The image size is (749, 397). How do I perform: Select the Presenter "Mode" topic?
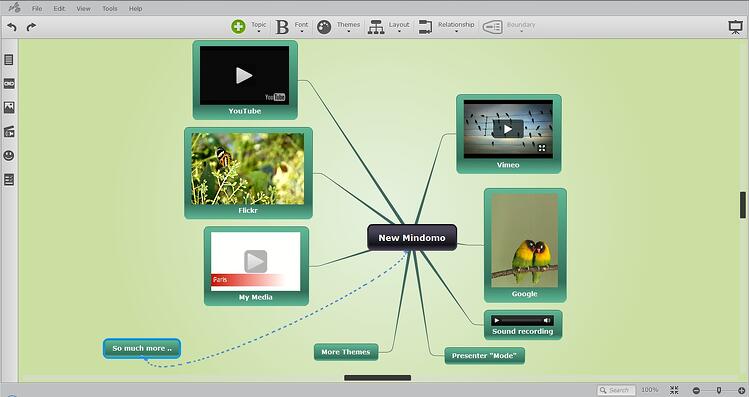point(484,356)
